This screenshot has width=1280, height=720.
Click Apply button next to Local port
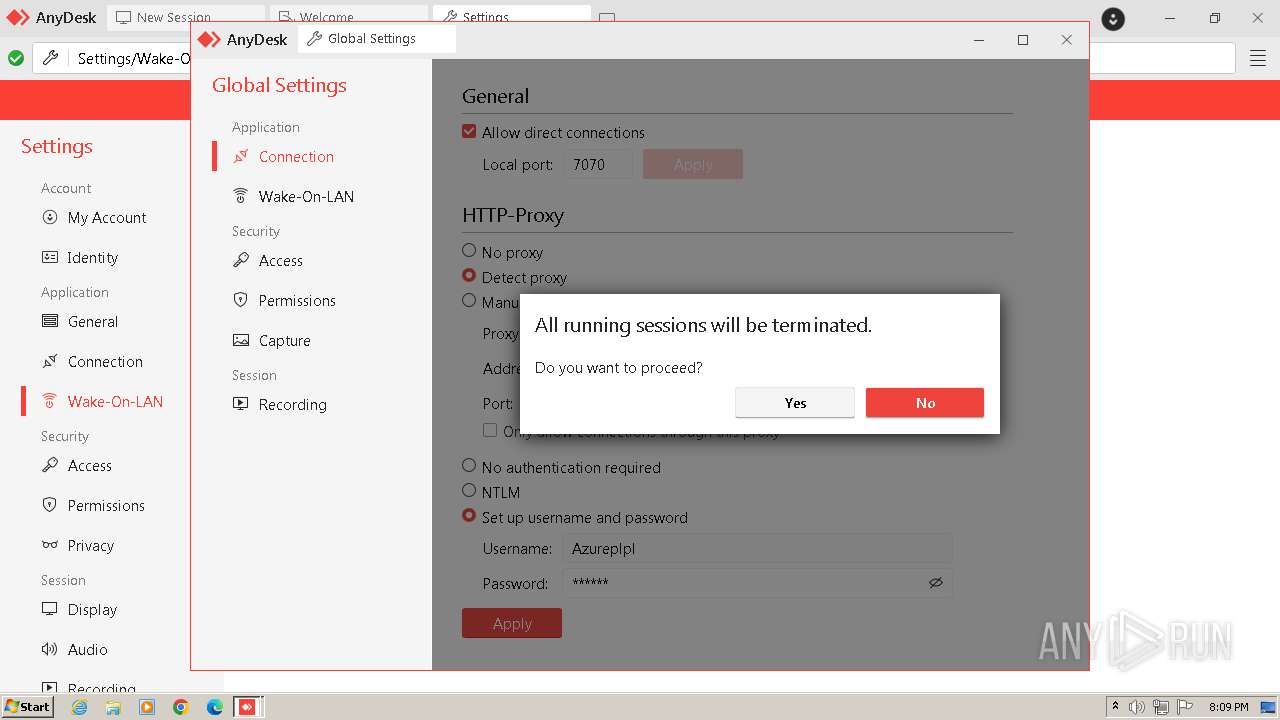693,164
